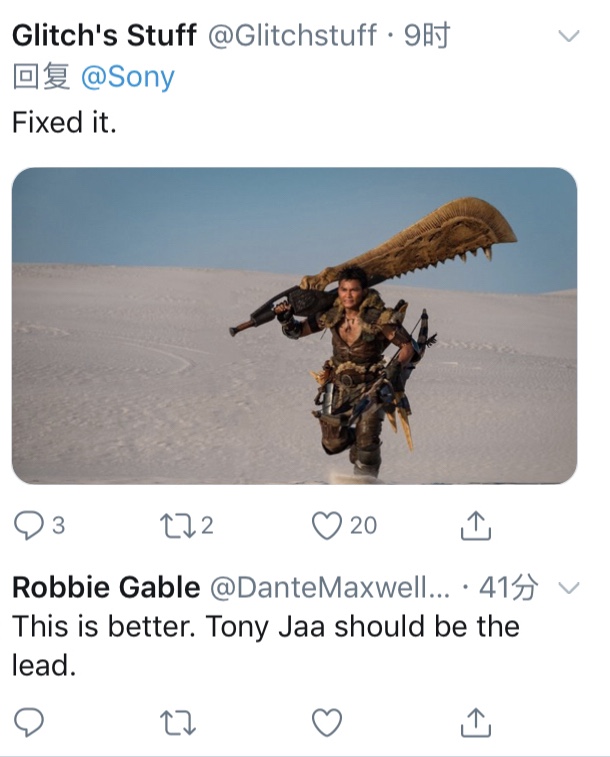View the desert warrior image full screen
Viewport: 610px width, 757px height.
click(294, 326)
